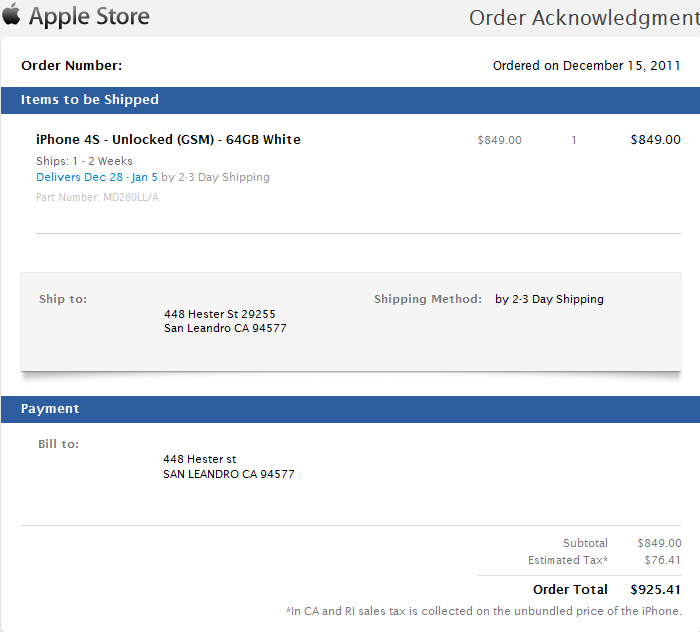
Task: Click the gray unit price $849.00
Action: click(x=499, y=140)
